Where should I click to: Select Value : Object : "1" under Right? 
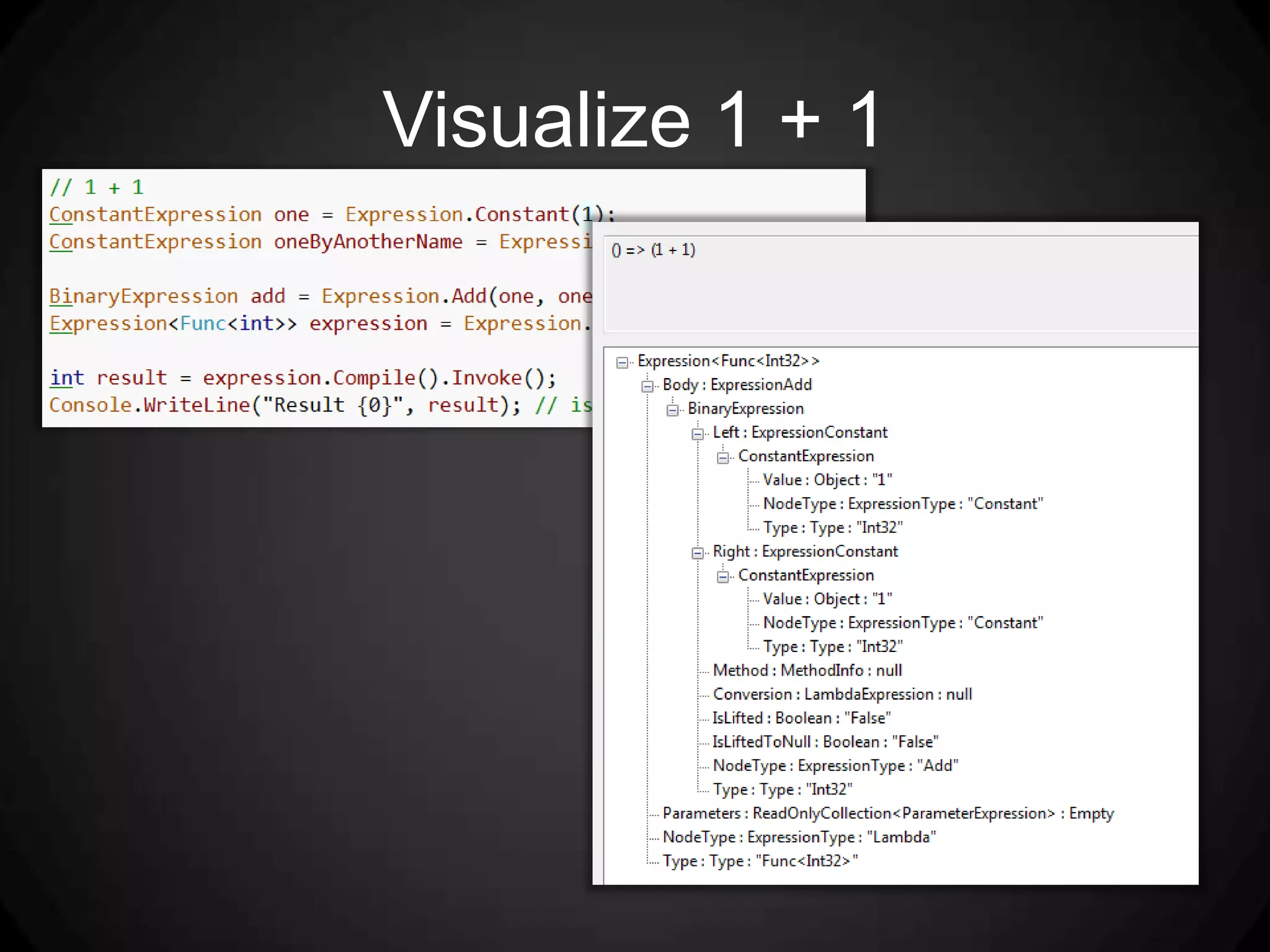point(827,599)
